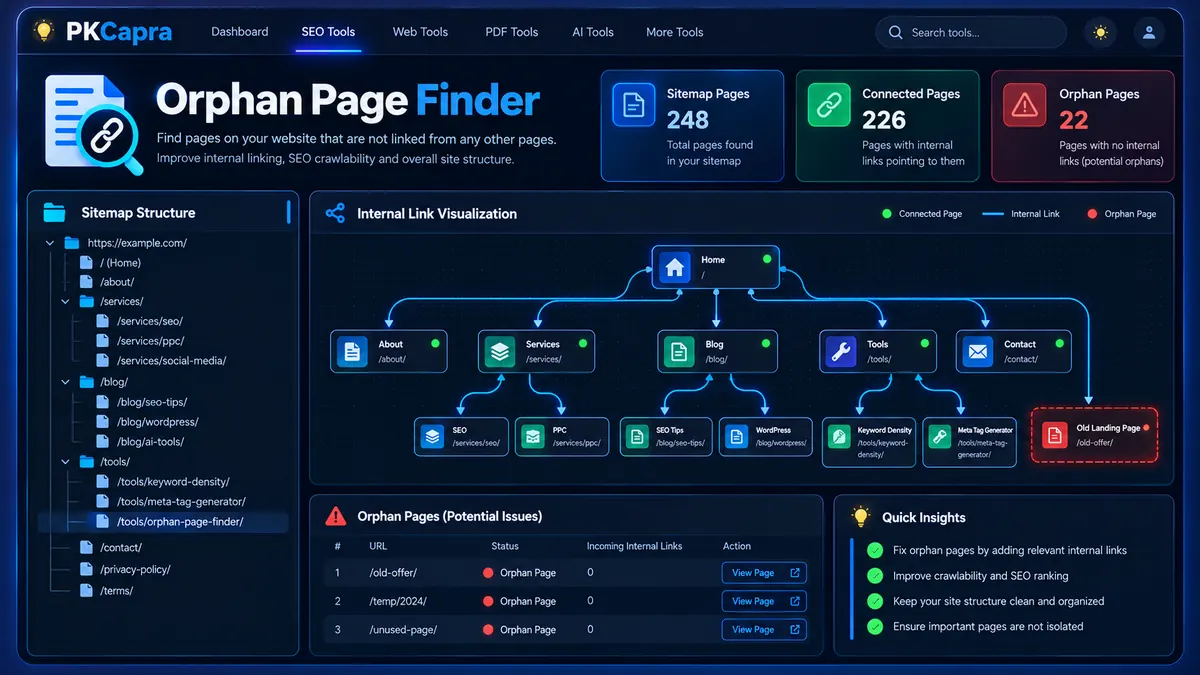This screenshot has height=675, width=1200.
Task: Click the Incoming Internal Links column header
Action: (x=634, y=546)
